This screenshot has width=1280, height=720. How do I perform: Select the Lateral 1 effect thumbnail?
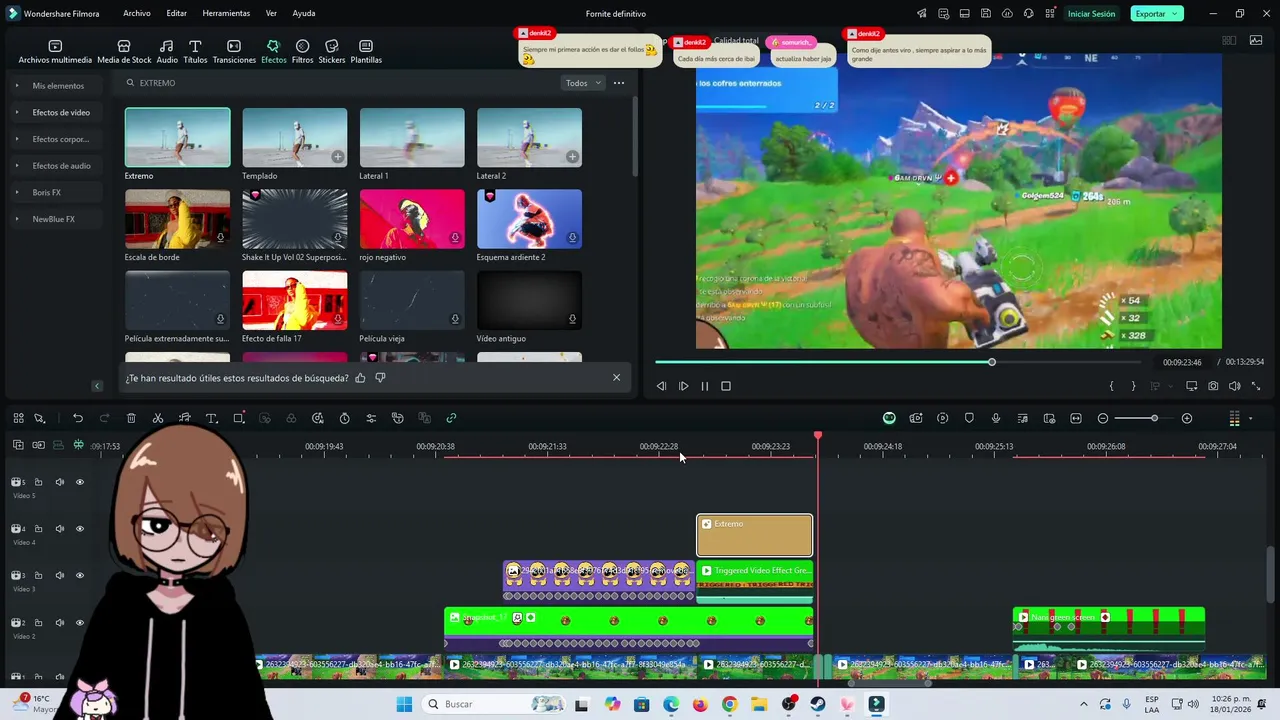pyautogui.click(x=412, y=137)
